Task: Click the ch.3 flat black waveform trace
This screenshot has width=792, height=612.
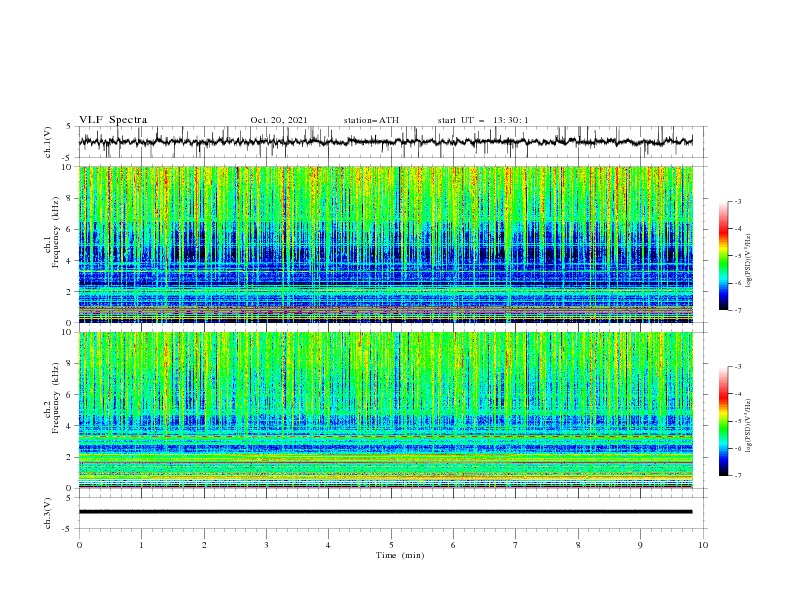Action: tap(385, 512)
